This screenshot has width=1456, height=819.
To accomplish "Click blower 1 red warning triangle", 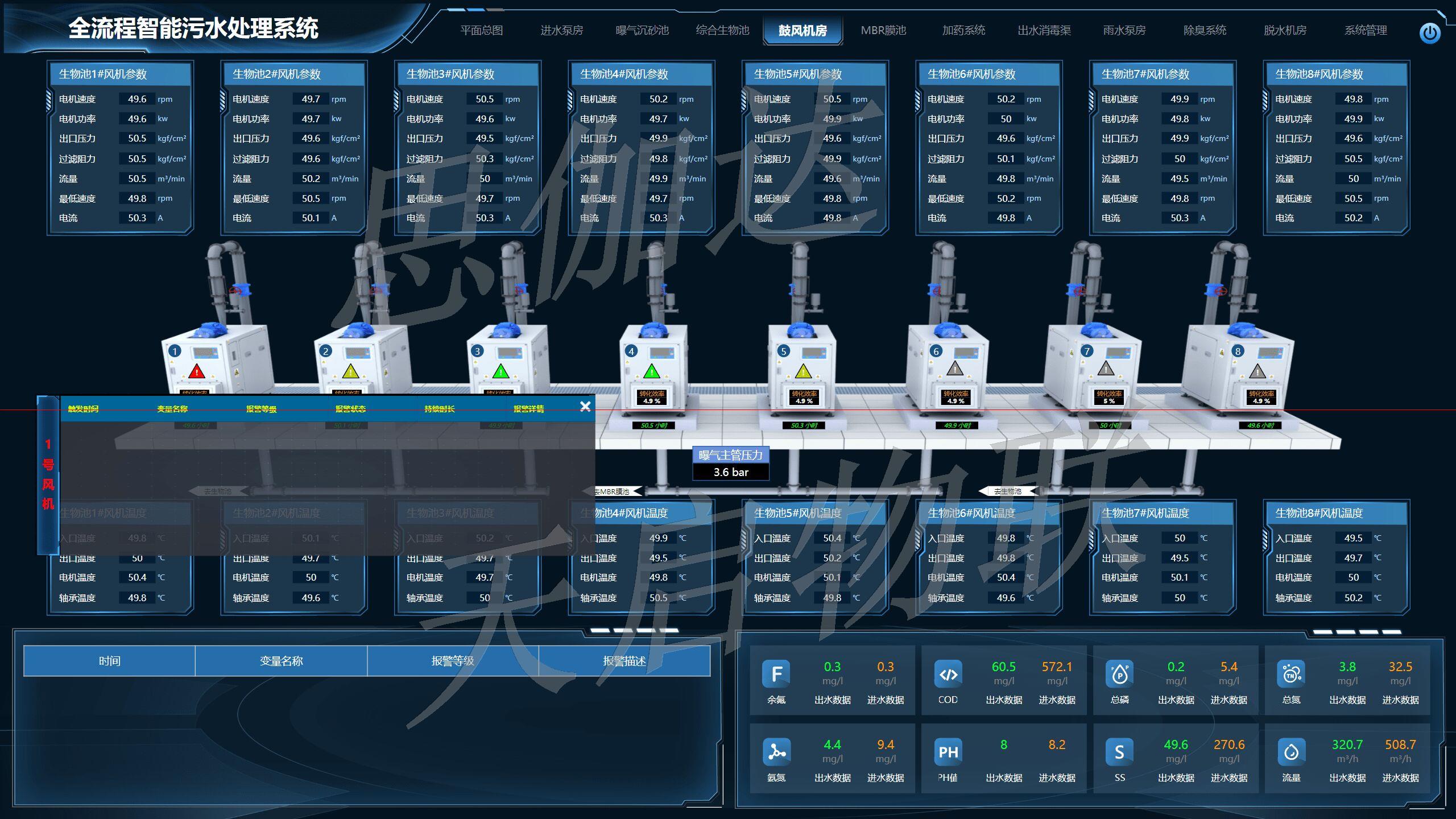I will 197,372.
